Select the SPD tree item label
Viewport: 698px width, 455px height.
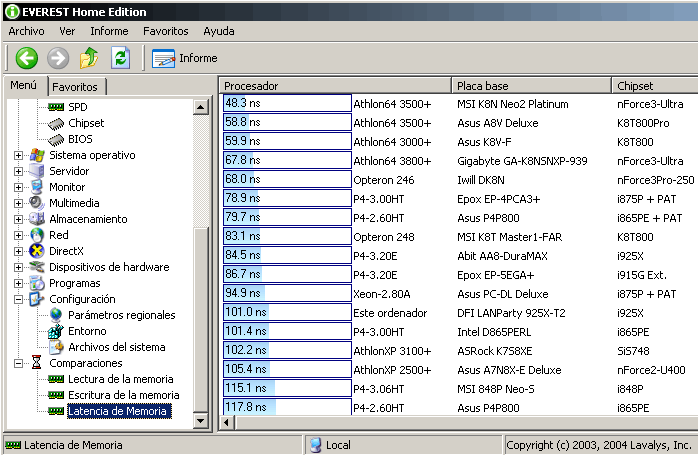(x=78, y=107)
